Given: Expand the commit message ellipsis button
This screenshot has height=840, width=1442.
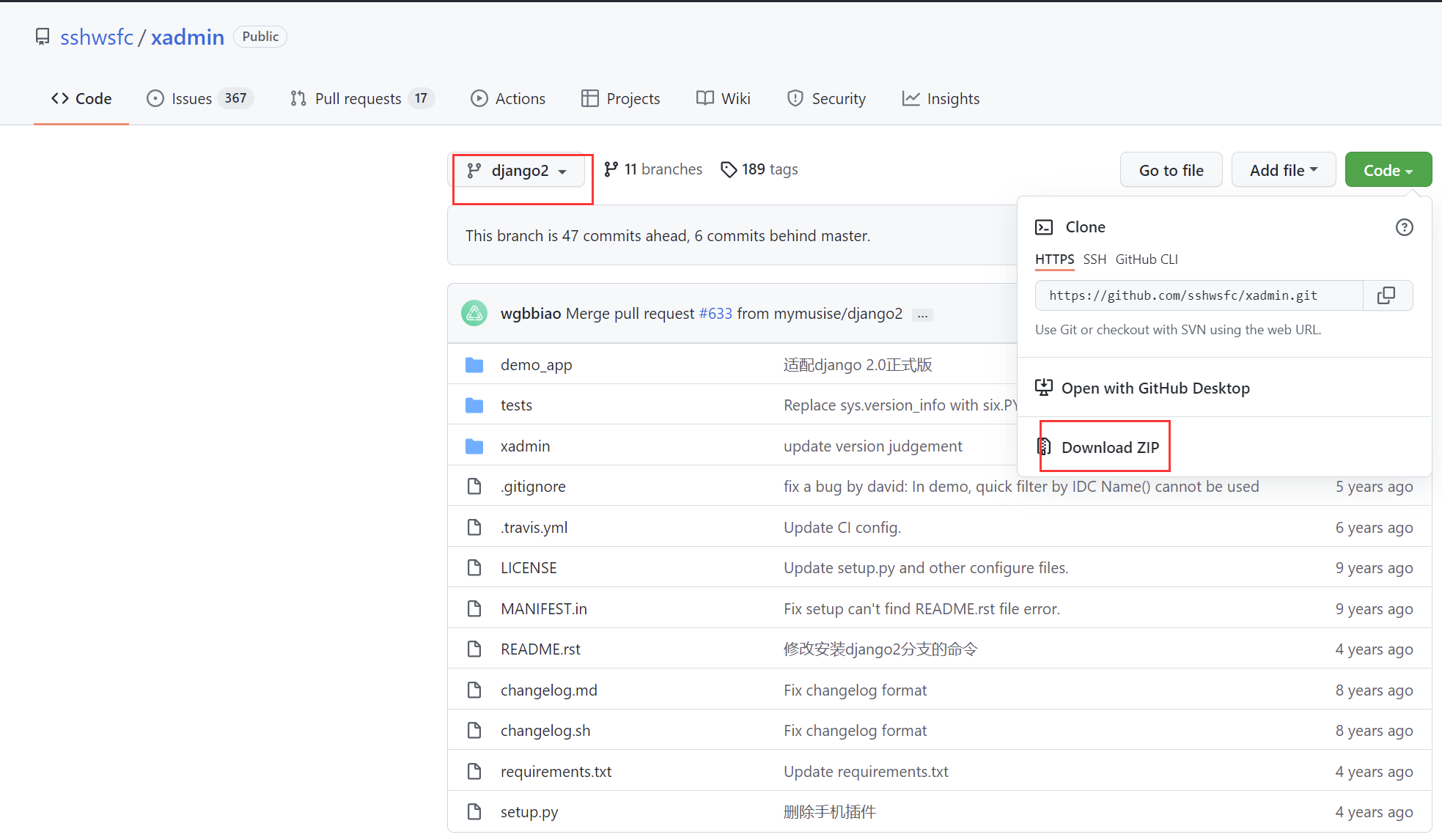Looking at the screenshot, I should click(922, 315).
